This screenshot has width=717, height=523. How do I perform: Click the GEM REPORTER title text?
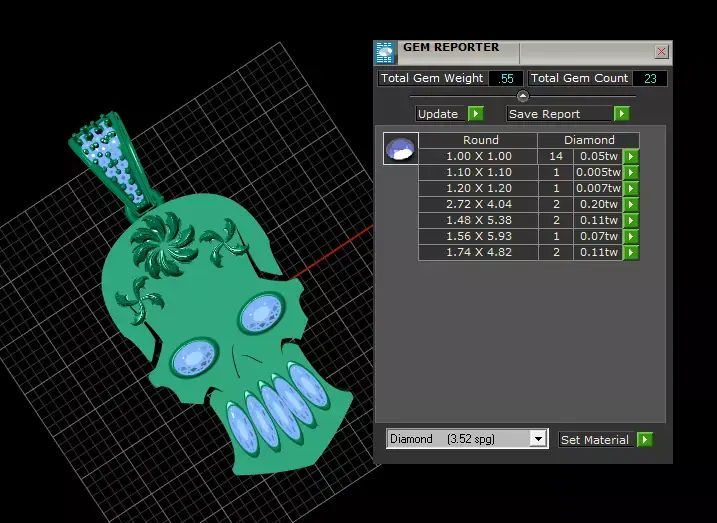(451, 48)
